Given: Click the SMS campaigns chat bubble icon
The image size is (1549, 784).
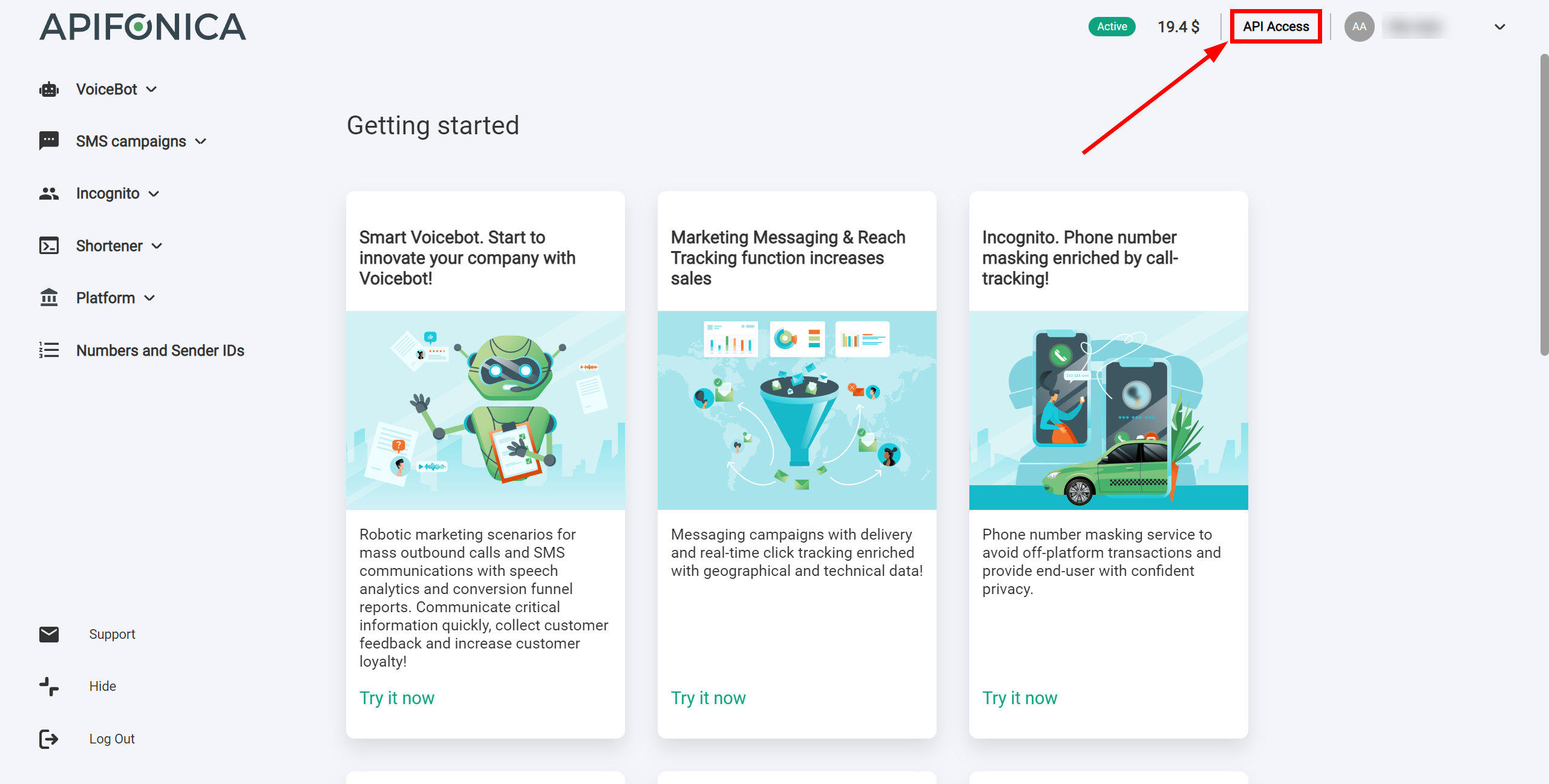Looking at the screenshot, I should pos(49,141).
